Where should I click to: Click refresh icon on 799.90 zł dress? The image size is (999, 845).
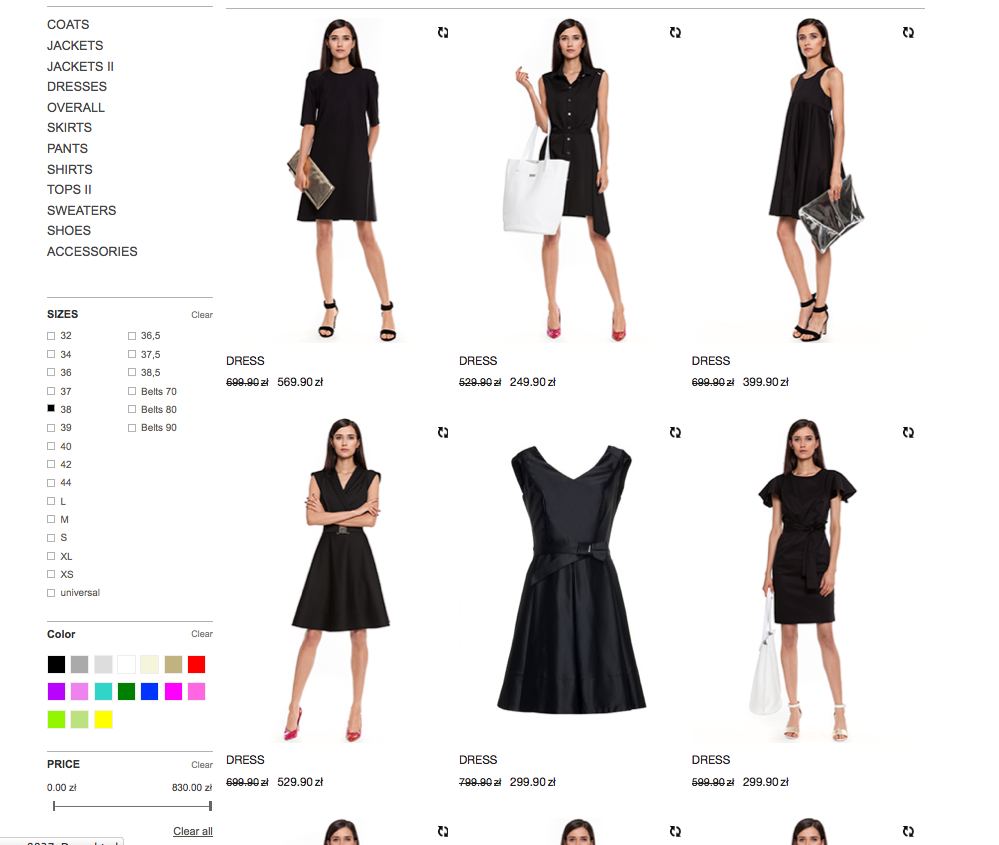pyautogui.click(x=675, y=433)
